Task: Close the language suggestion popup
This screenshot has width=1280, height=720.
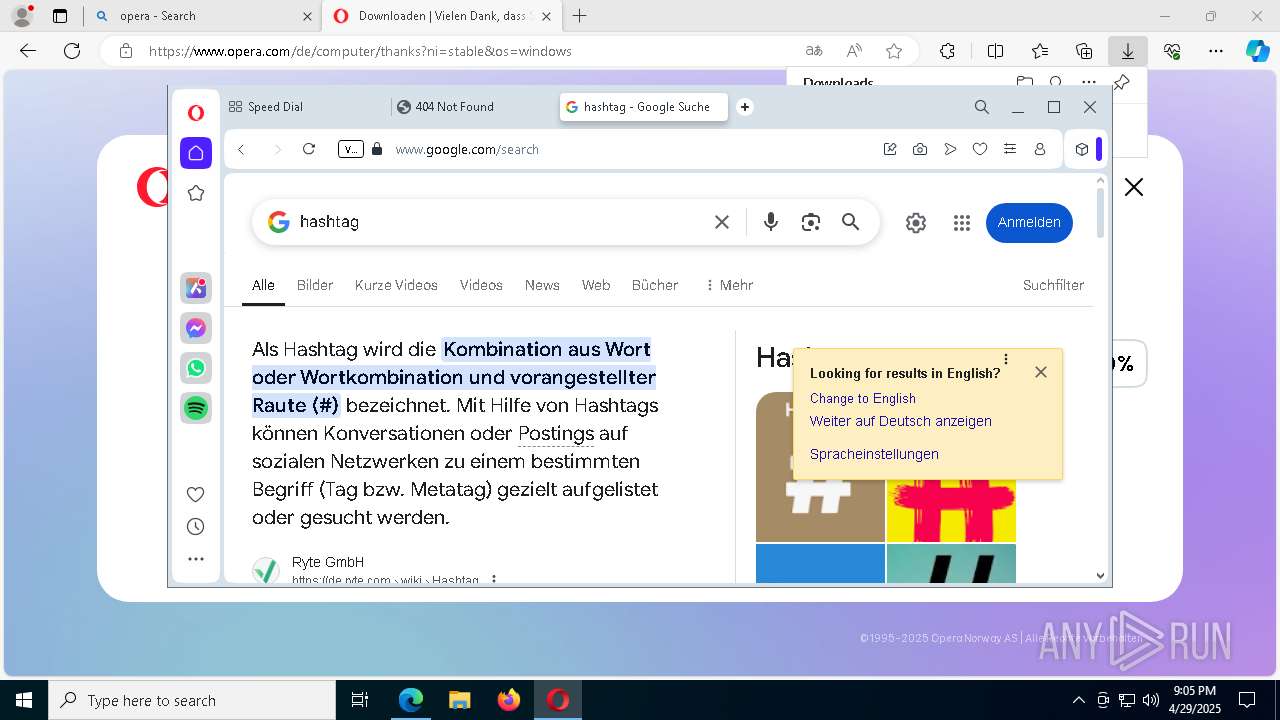Action: coord(1041,372)
